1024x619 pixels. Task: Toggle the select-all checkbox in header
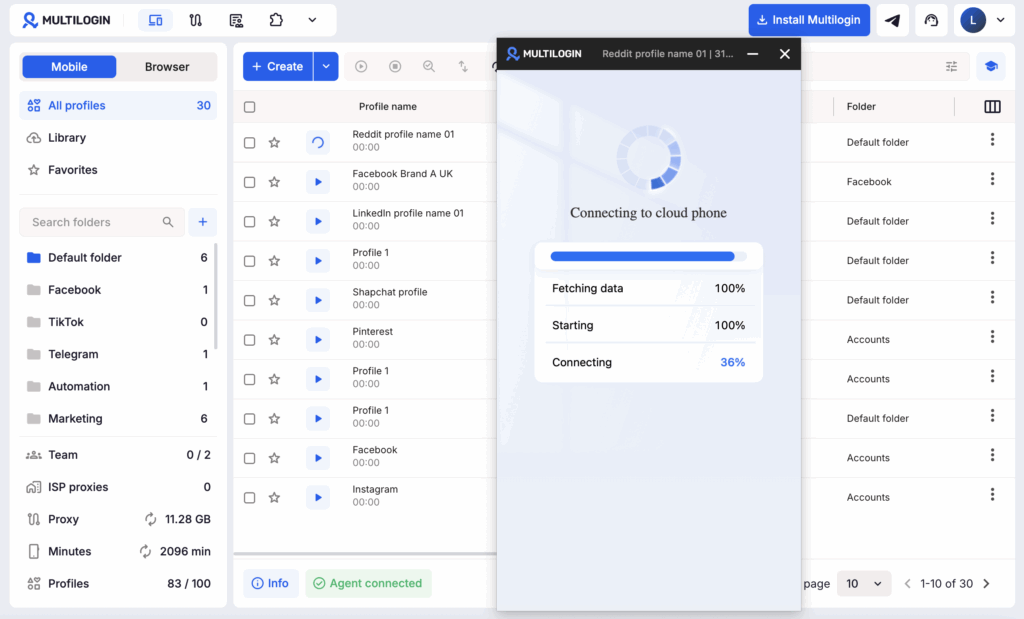click(249, 107)
